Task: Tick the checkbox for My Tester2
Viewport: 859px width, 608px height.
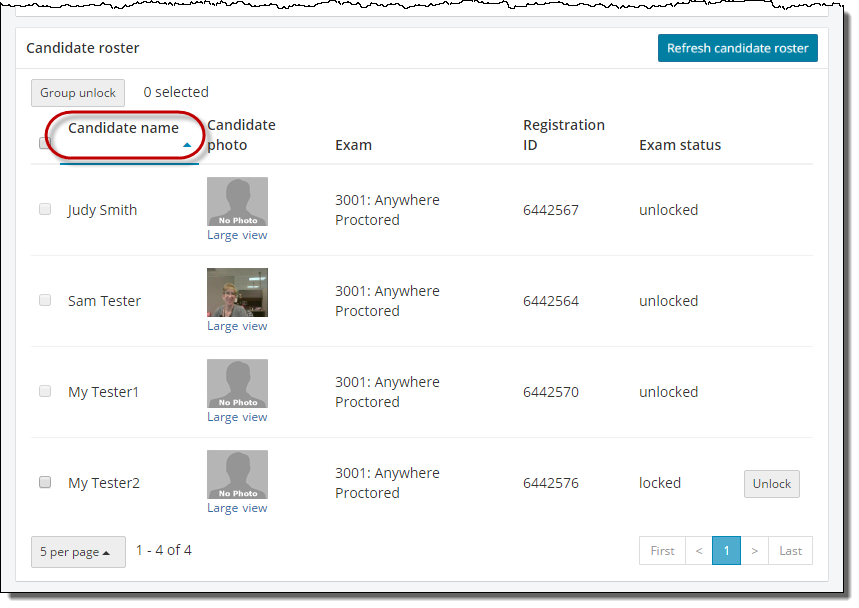Action: (45, 482)
